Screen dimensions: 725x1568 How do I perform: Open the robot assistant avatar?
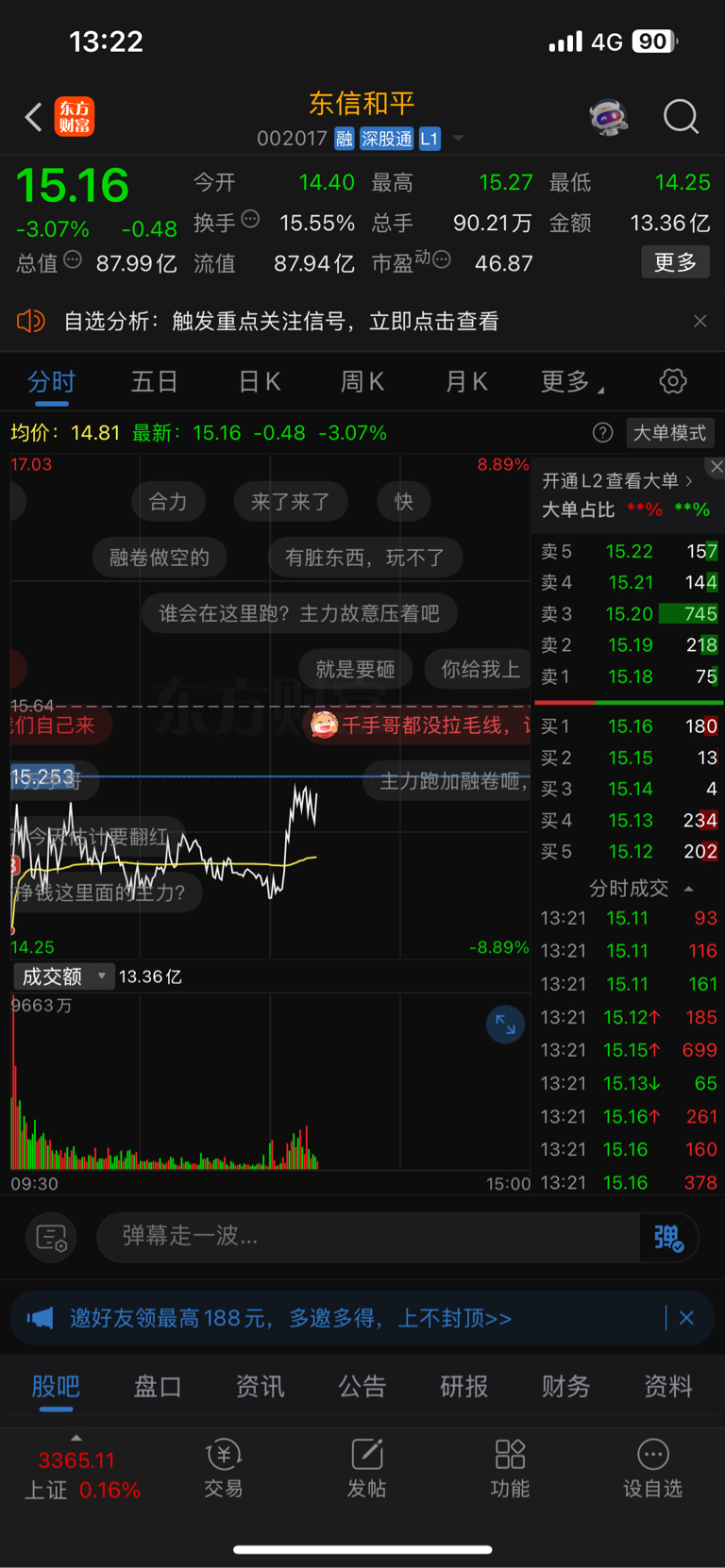609,117
